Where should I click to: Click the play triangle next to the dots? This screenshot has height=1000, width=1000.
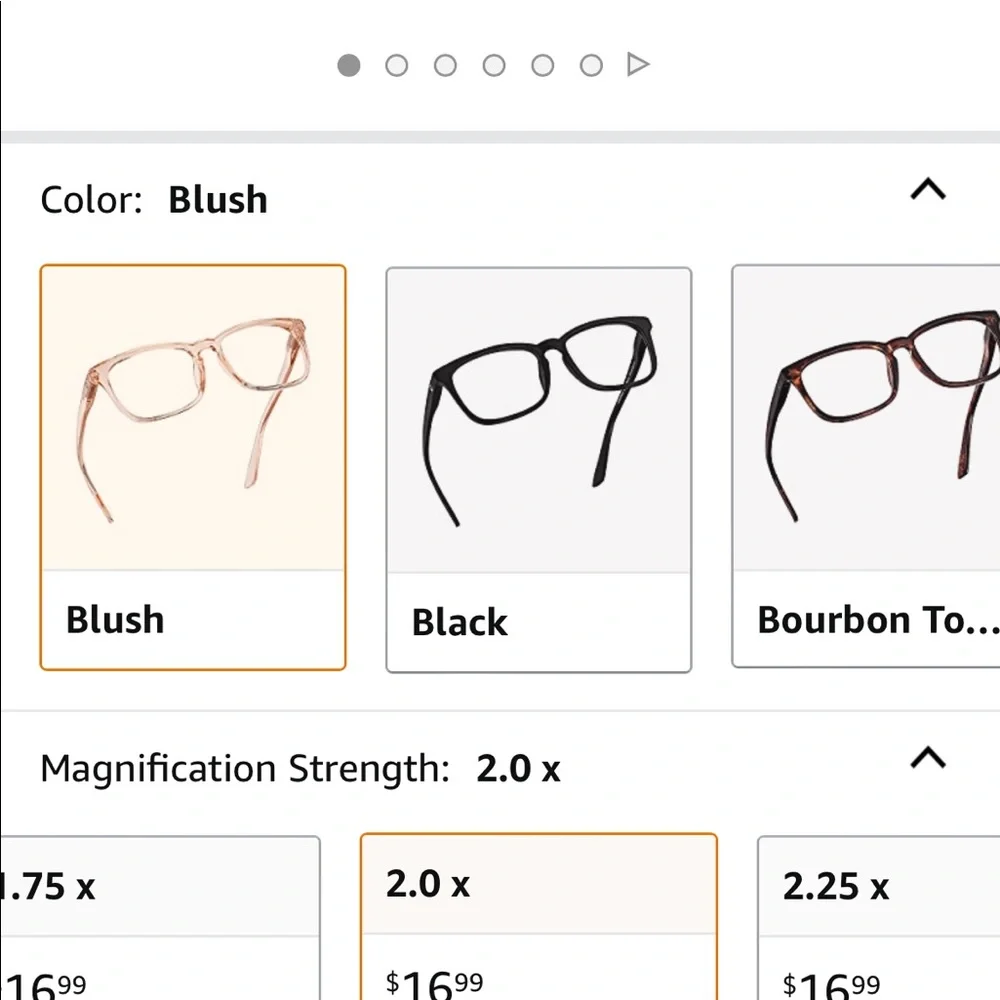637,63
